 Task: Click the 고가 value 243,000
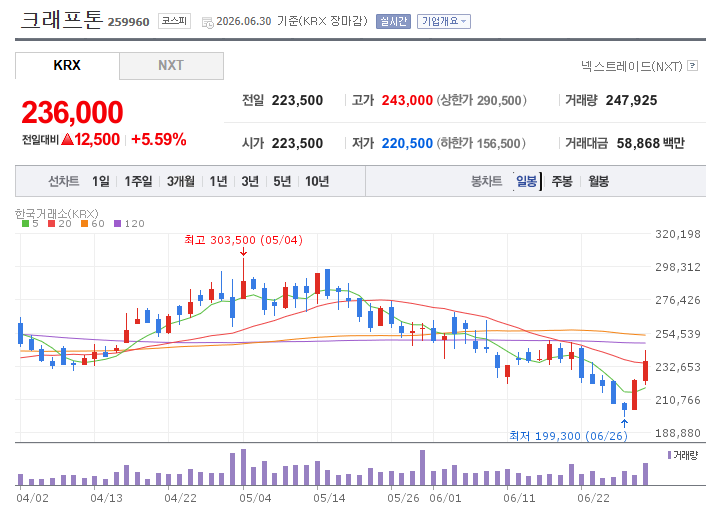point(407,100)
